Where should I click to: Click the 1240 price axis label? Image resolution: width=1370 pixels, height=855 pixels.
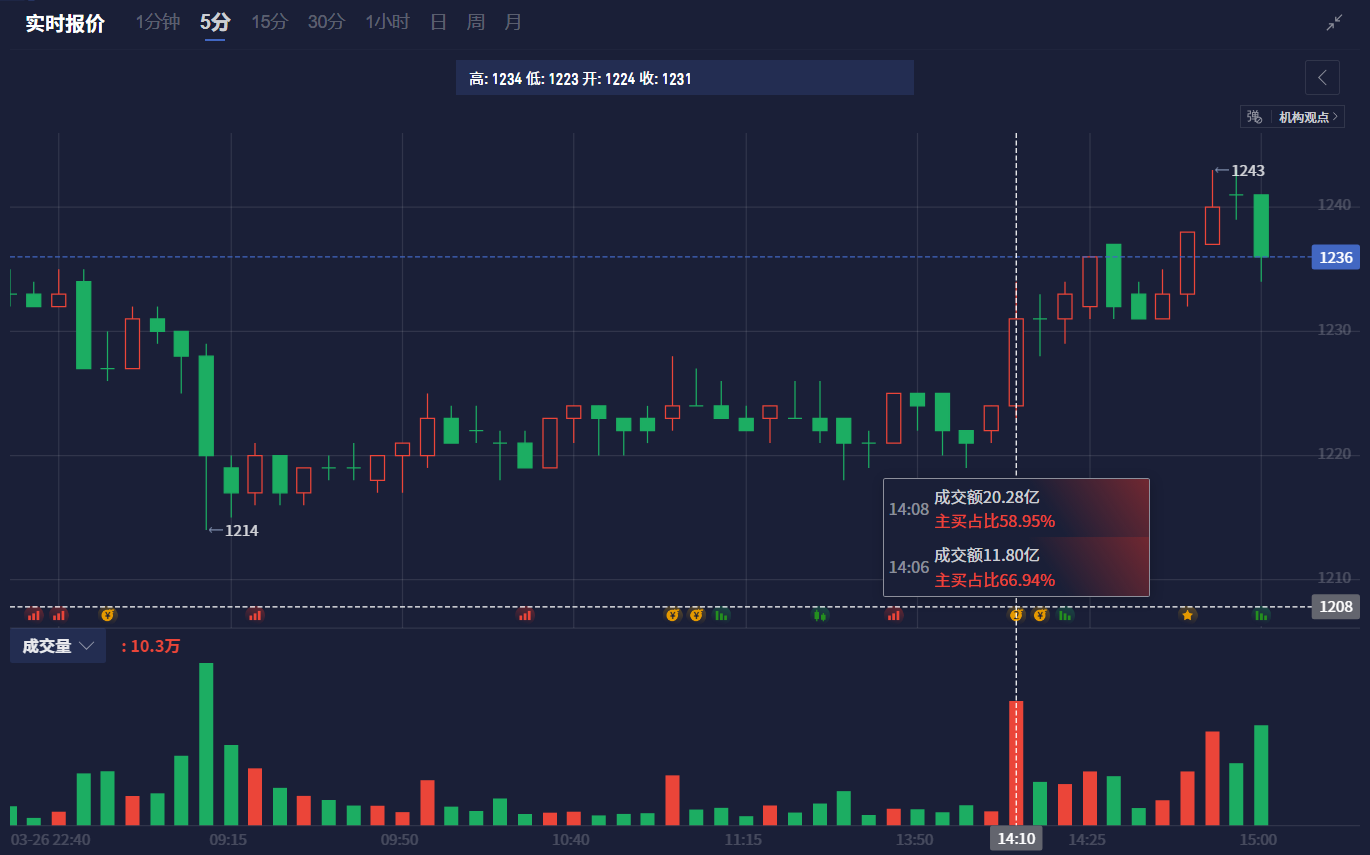[x=1334, y=205]
